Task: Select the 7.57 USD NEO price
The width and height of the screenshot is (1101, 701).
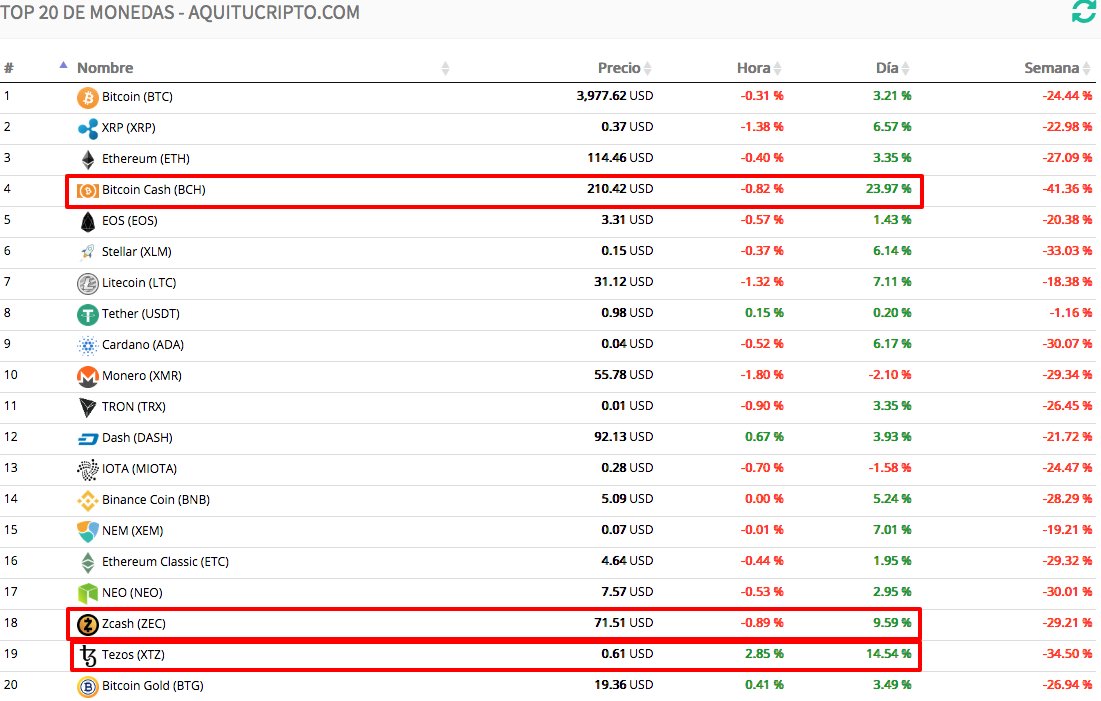Action: coord(627,592)
